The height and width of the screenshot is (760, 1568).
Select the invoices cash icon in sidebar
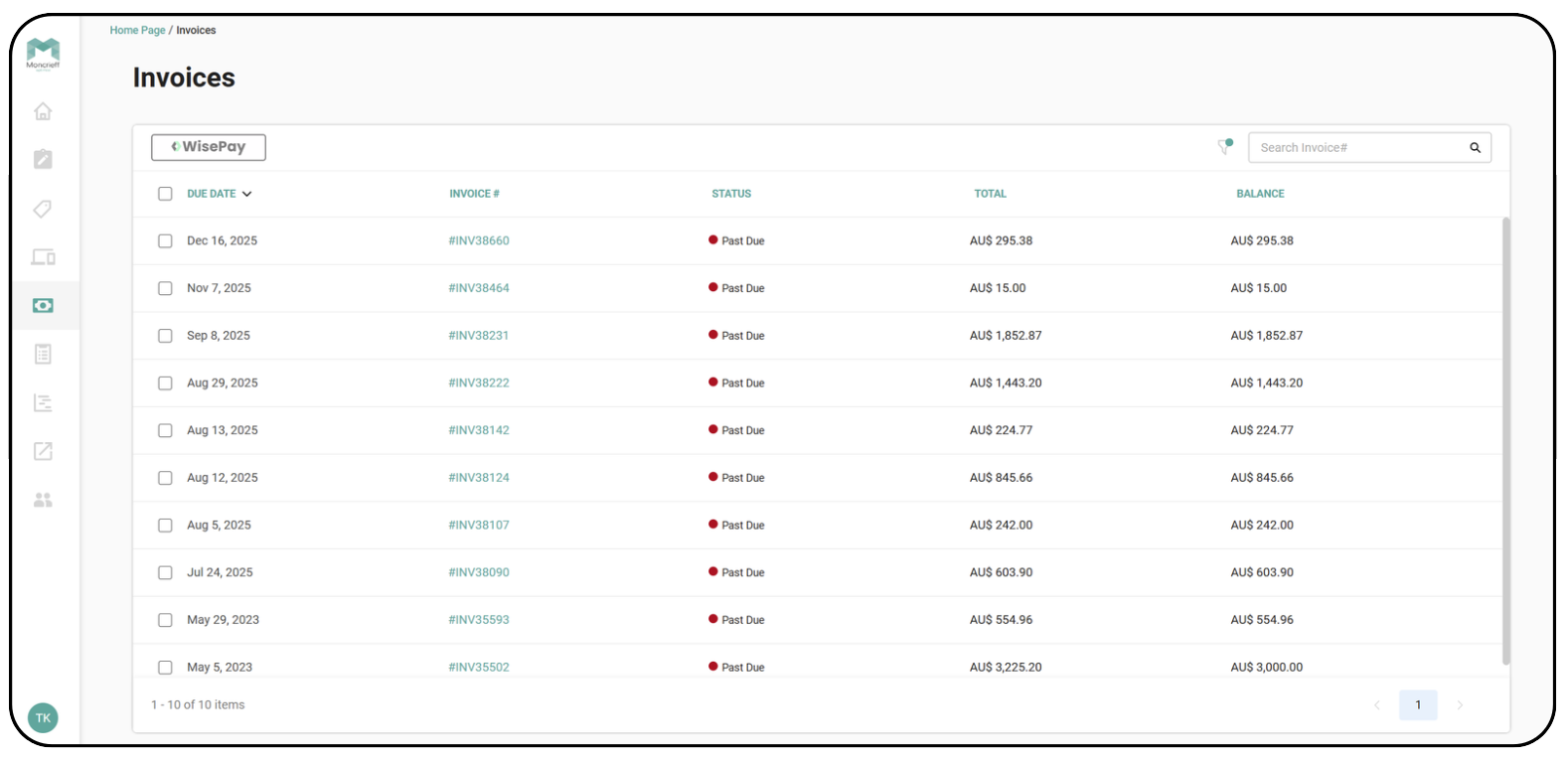point(43,306)
